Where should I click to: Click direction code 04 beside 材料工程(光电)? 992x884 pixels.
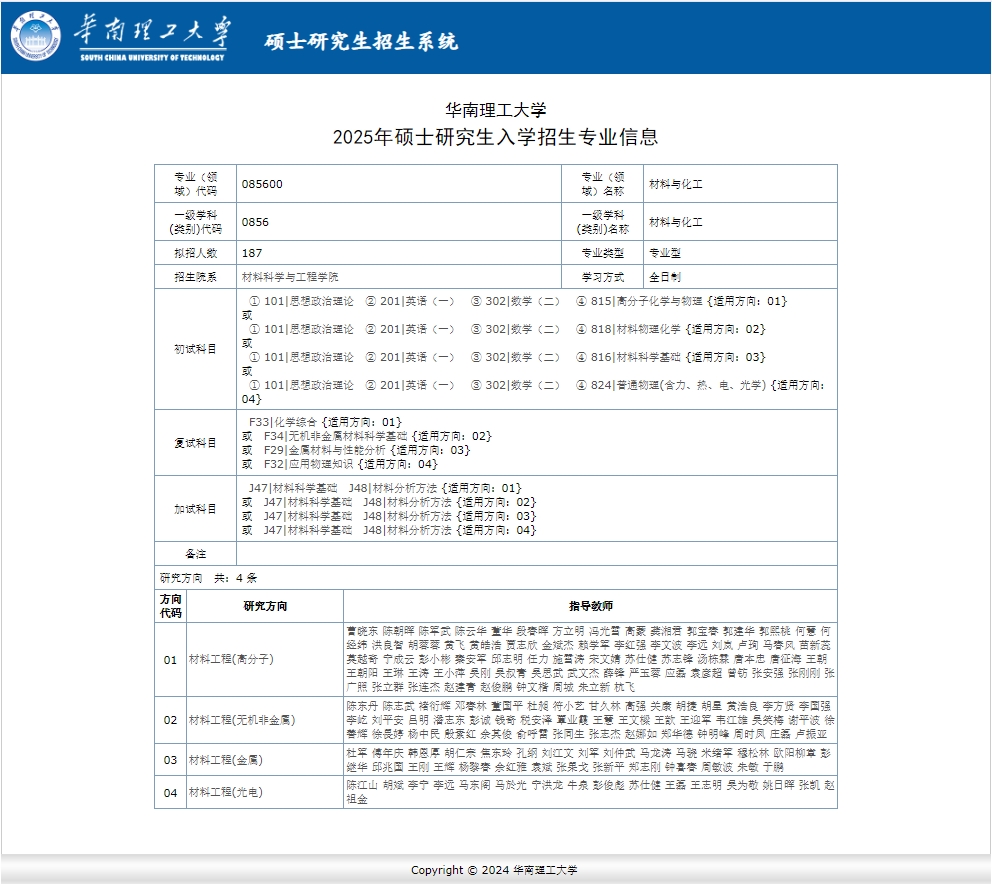pos(171,793)
